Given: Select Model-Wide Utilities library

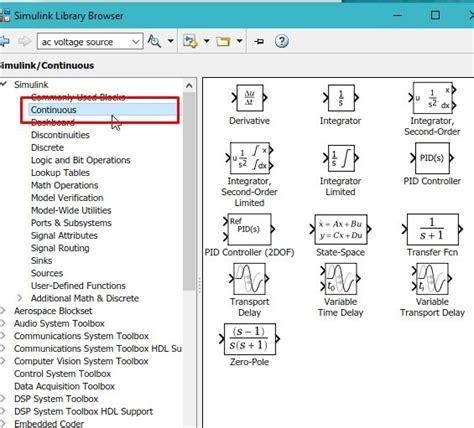Looking at the screenshot, I should tap(71, 210).
